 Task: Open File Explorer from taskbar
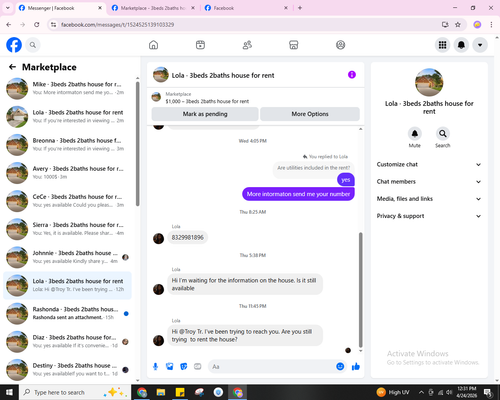161,392
